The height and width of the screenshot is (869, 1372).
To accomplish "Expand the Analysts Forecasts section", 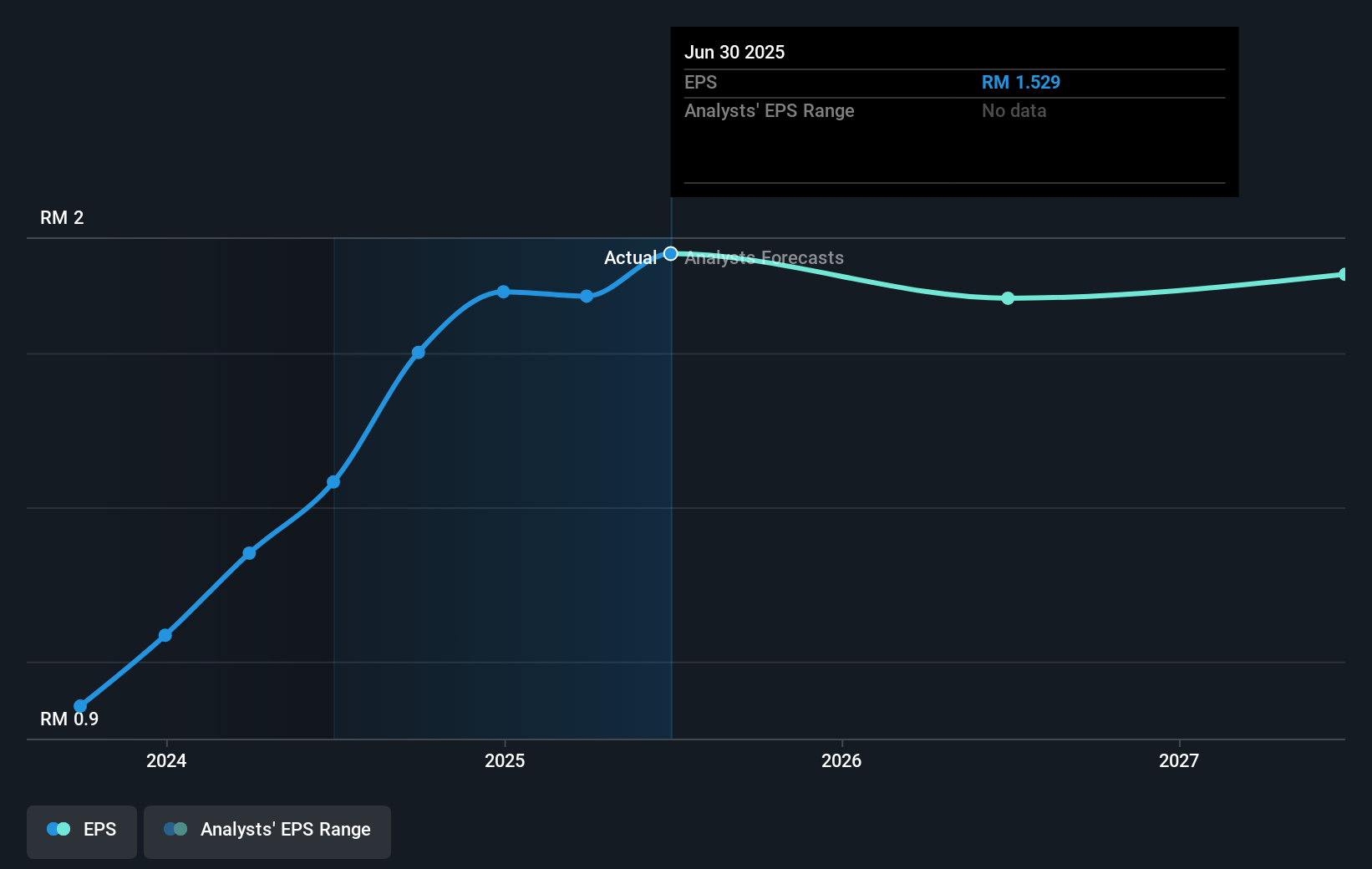I will (x=763, y=257).
